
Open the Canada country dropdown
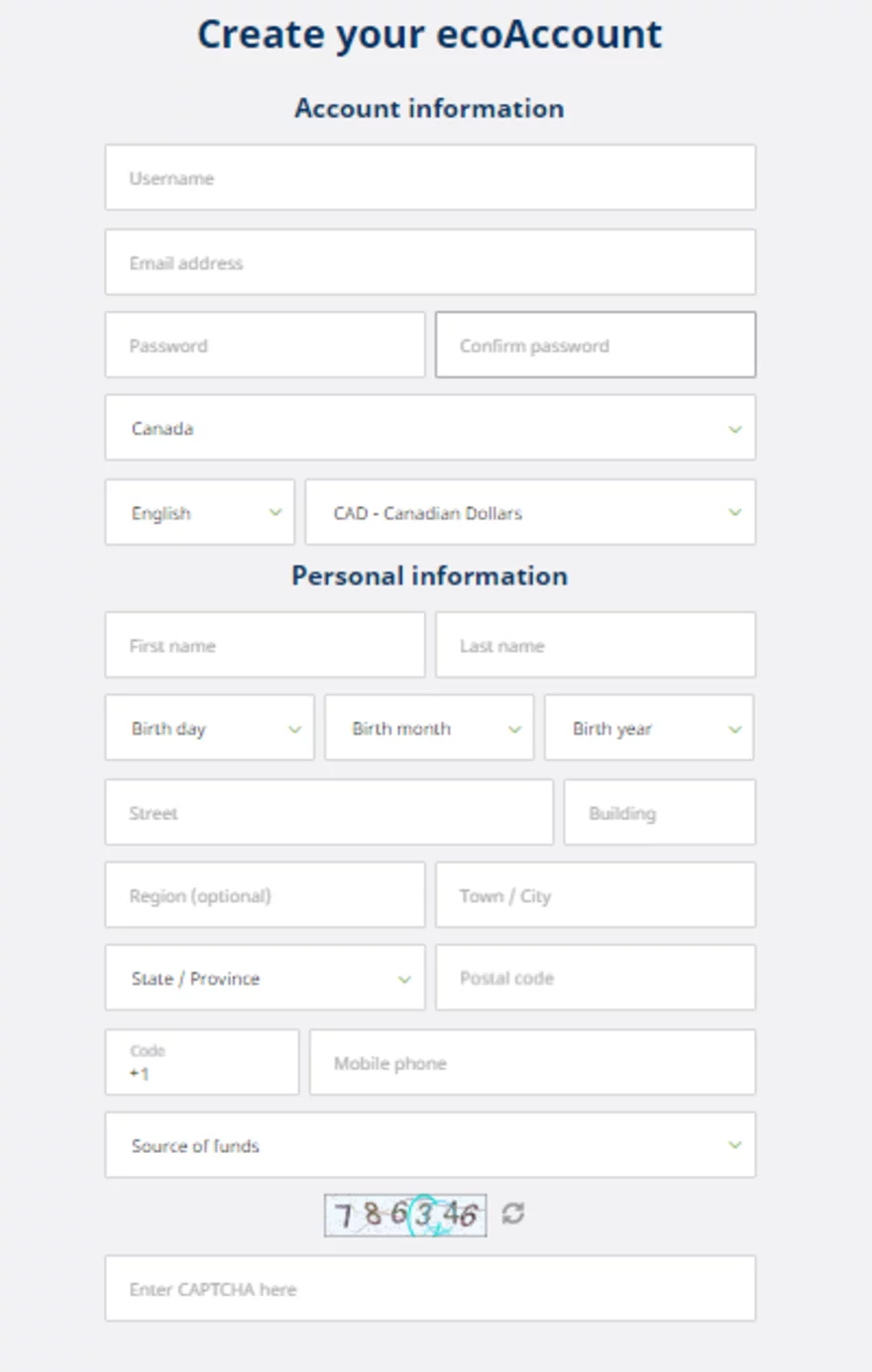[430, 428]
